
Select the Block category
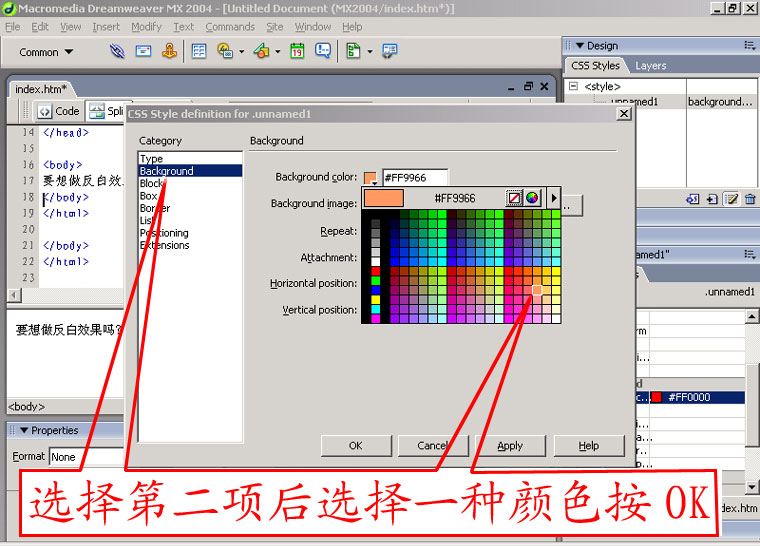point(190,183)
